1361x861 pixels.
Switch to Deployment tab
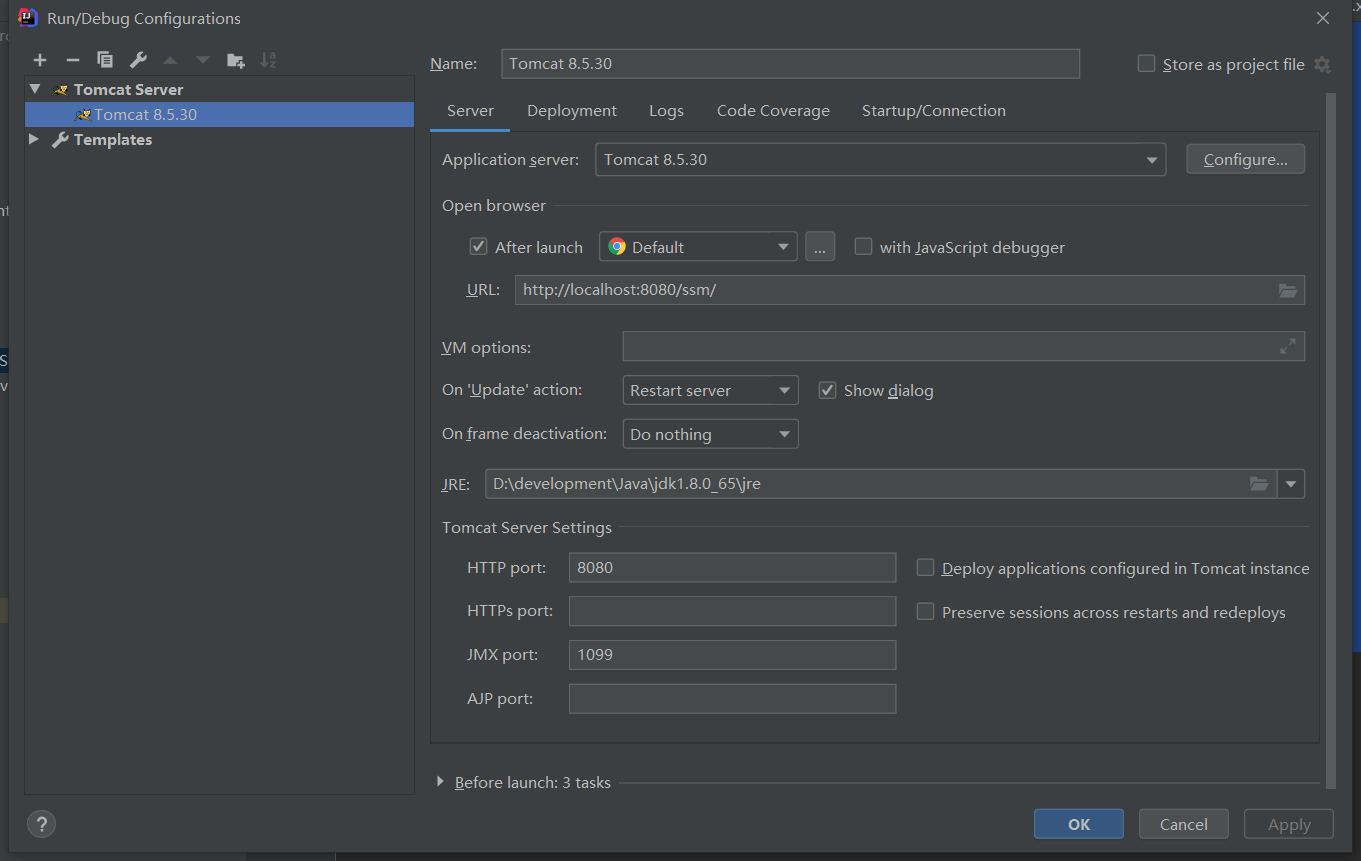(572, 111)
